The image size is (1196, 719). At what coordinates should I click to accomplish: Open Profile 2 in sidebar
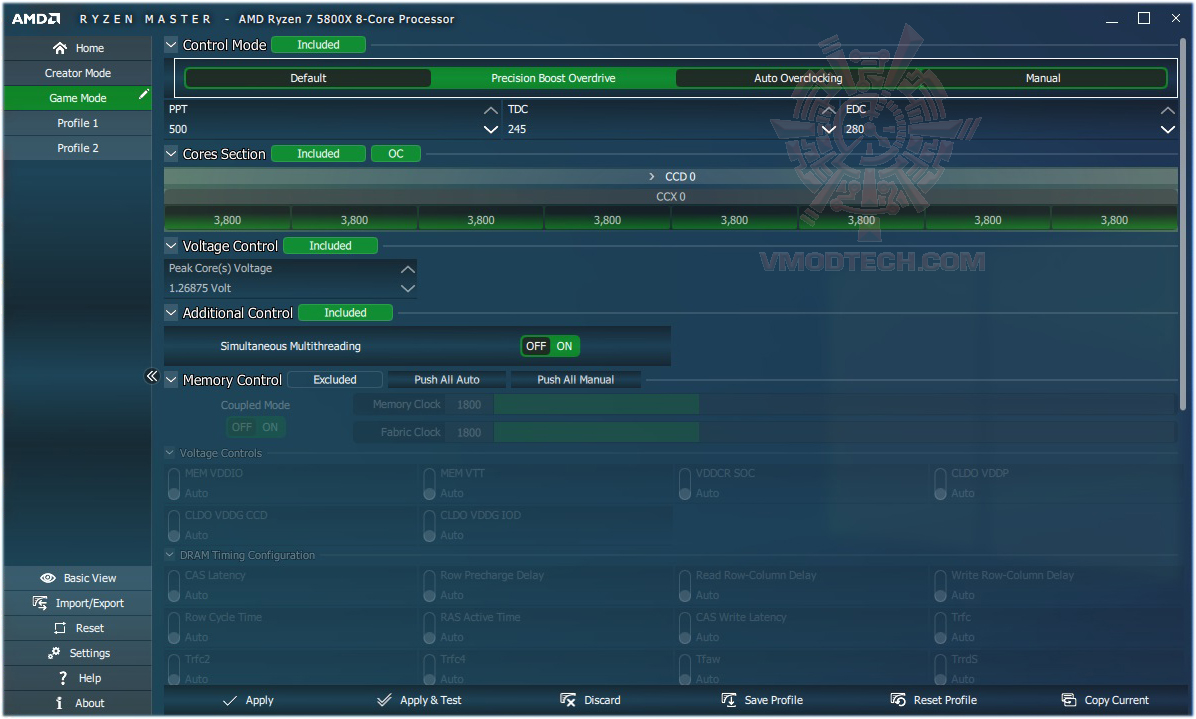[78, 149]
